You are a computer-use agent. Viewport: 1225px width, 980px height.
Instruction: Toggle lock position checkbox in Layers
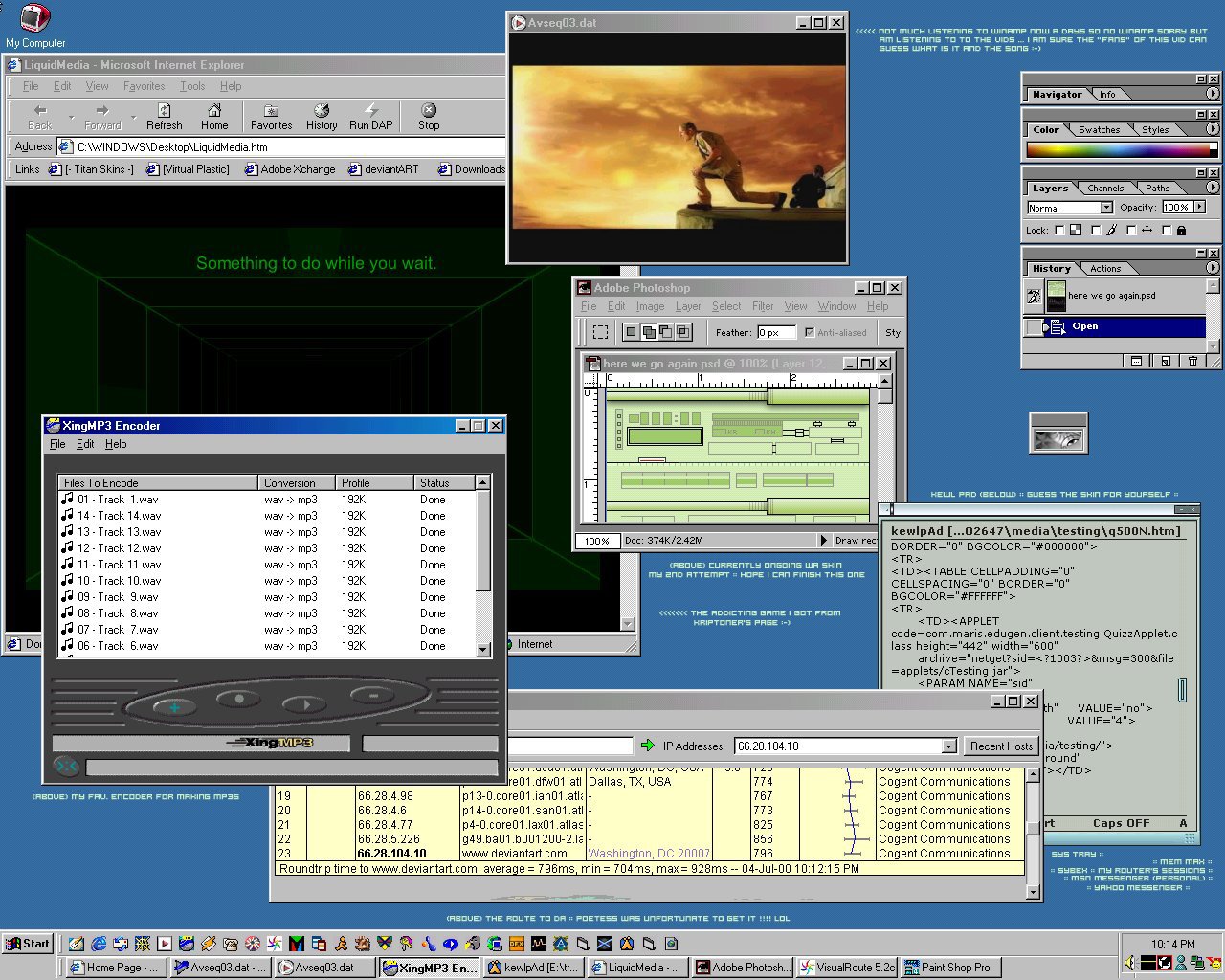[1131, 230]
